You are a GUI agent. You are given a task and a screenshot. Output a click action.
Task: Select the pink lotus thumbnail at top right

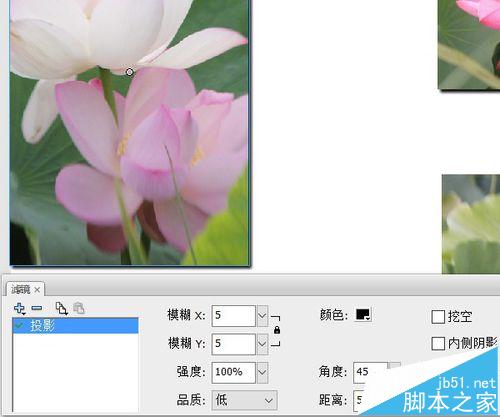[x=469, y=44]
